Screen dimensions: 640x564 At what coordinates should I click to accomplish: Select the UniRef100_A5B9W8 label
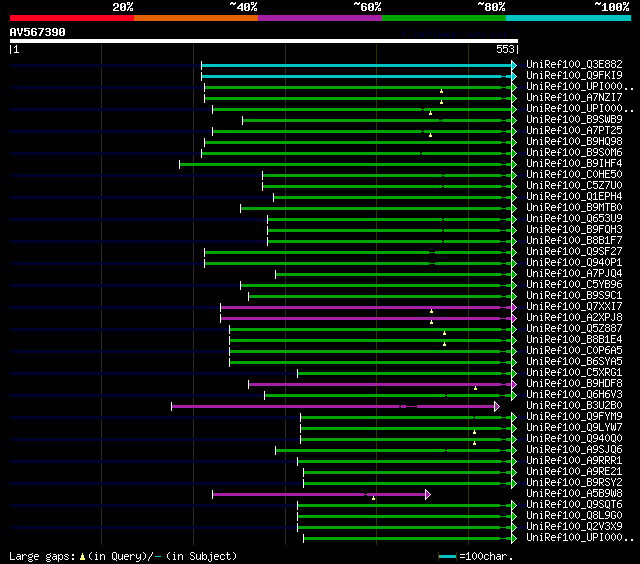(574, 494)
